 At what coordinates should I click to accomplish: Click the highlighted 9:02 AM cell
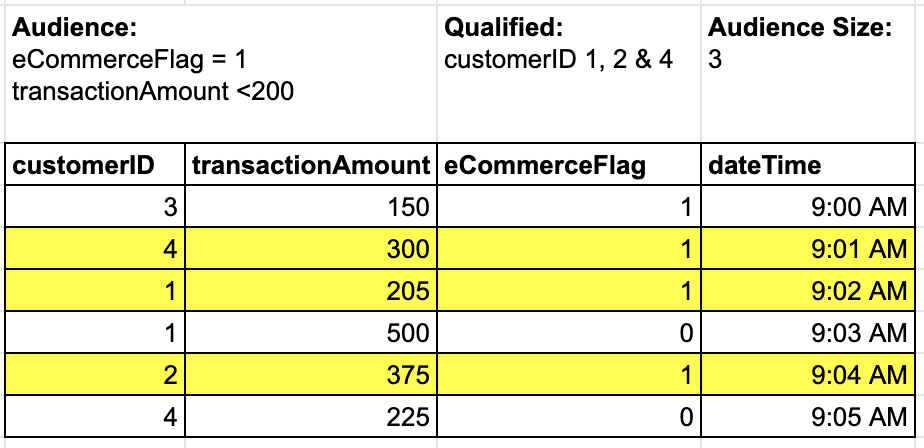[807, 290]
